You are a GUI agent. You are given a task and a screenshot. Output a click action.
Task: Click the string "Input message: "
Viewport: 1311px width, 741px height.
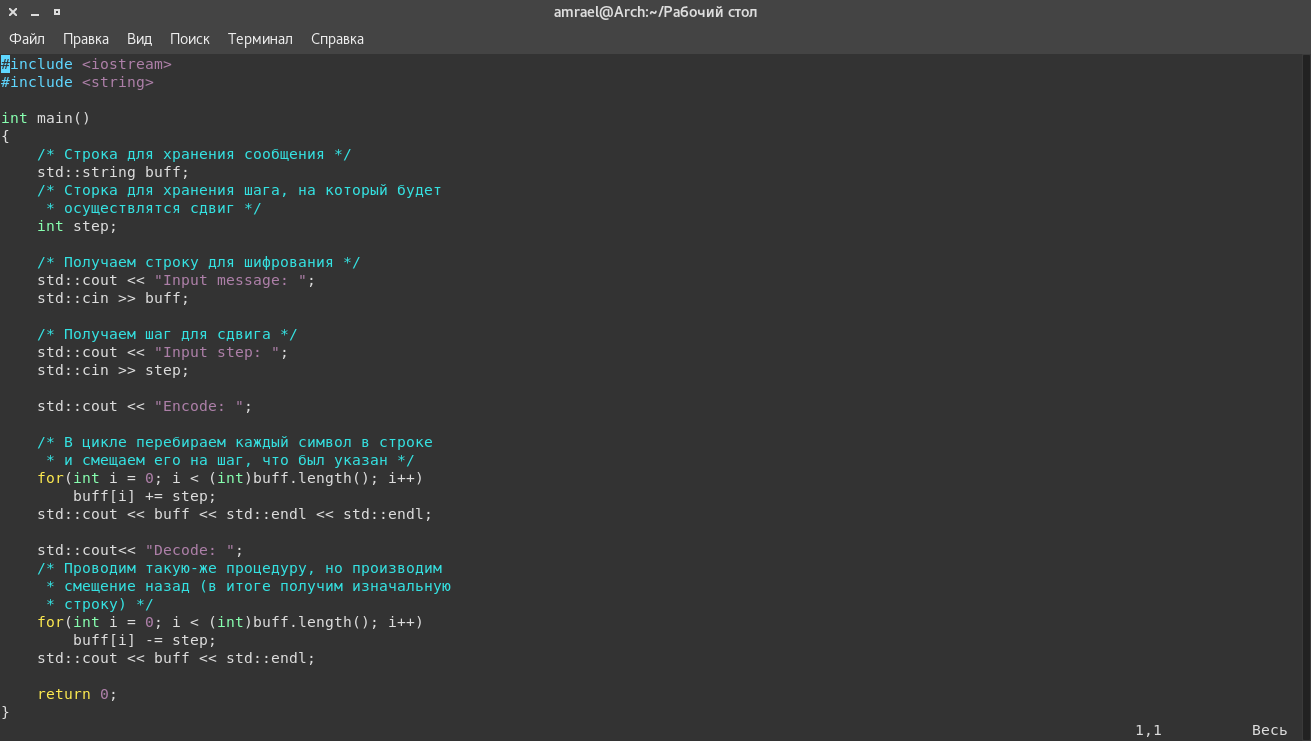pos(230,280)
